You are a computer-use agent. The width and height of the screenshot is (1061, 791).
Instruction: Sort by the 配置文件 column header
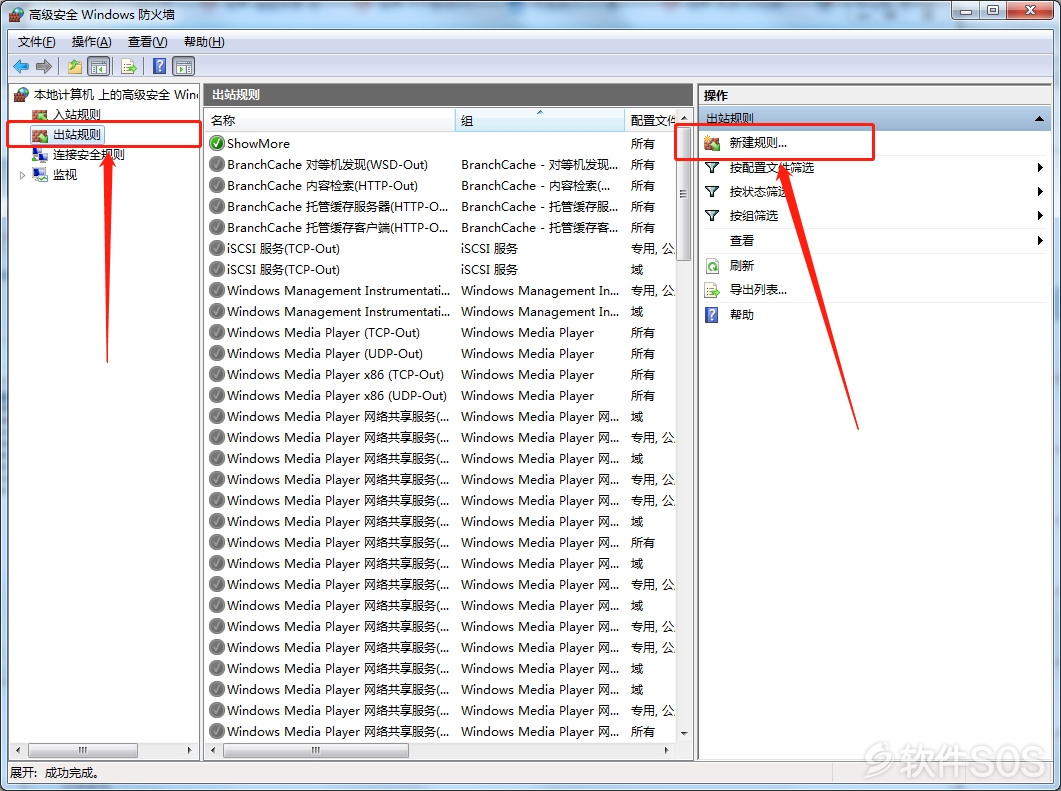pyautogui.click(x=650, y=120)
